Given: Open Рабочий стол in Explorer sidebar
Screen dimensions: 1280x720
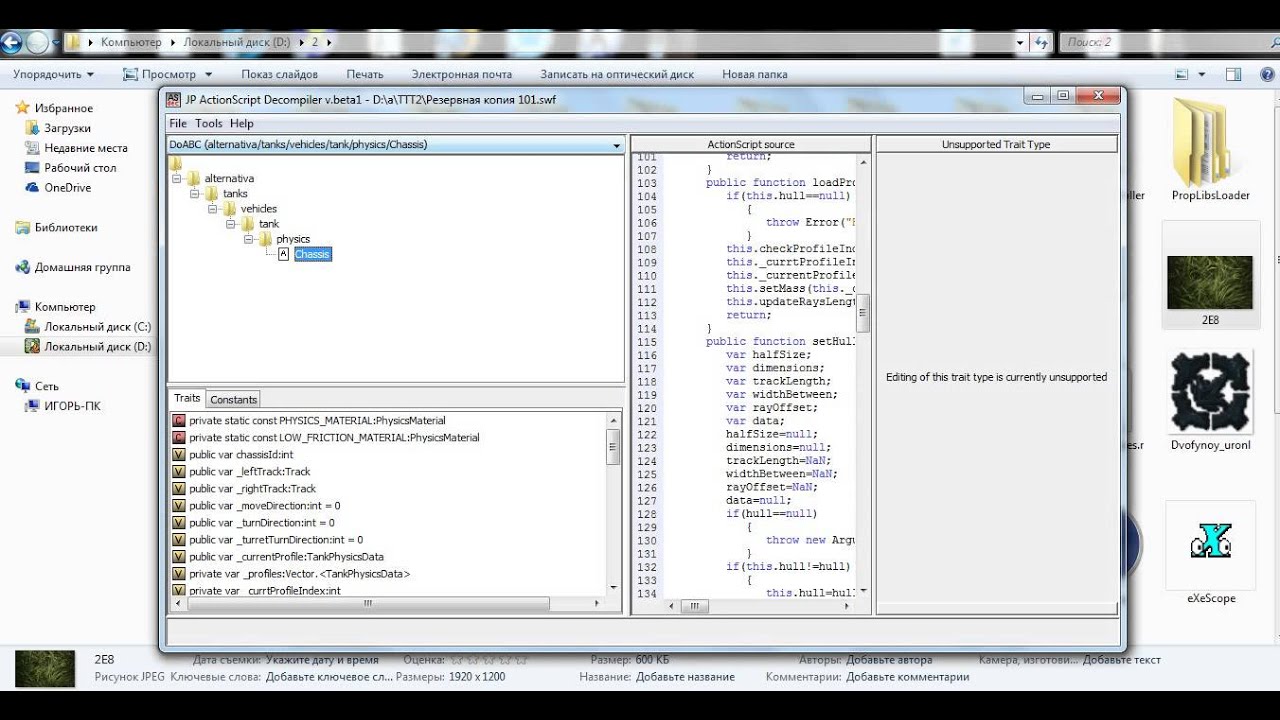Looking at the screenshot, I should coord(80,168).
